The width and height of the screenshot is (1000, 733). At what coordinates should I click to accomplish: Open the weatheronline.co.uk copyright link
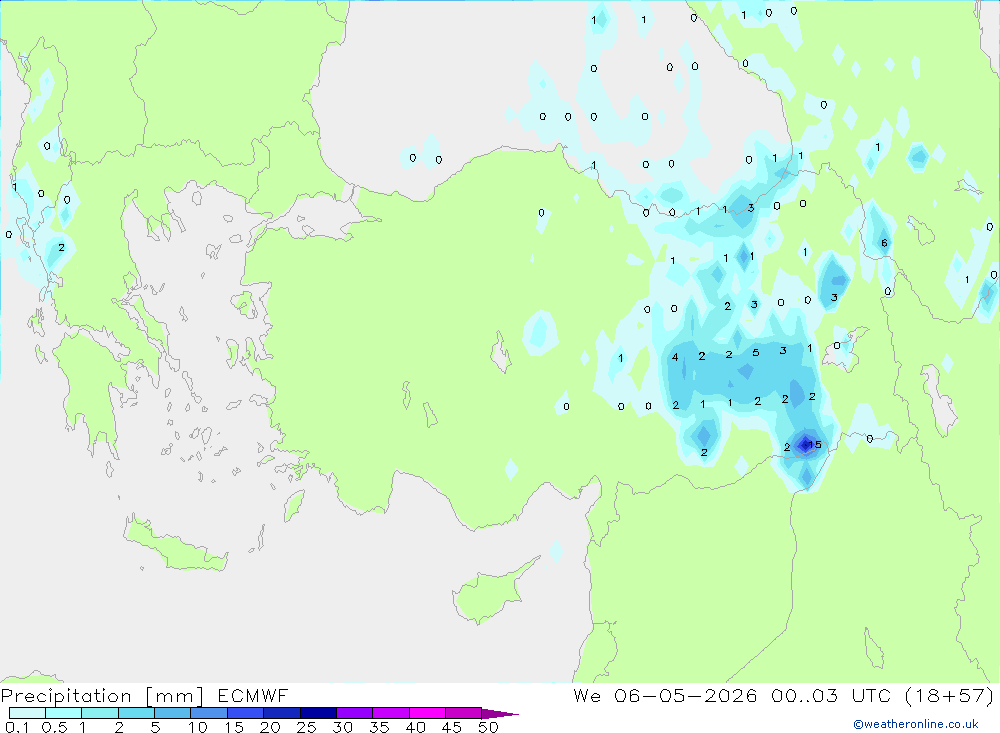tap(916, 724)
